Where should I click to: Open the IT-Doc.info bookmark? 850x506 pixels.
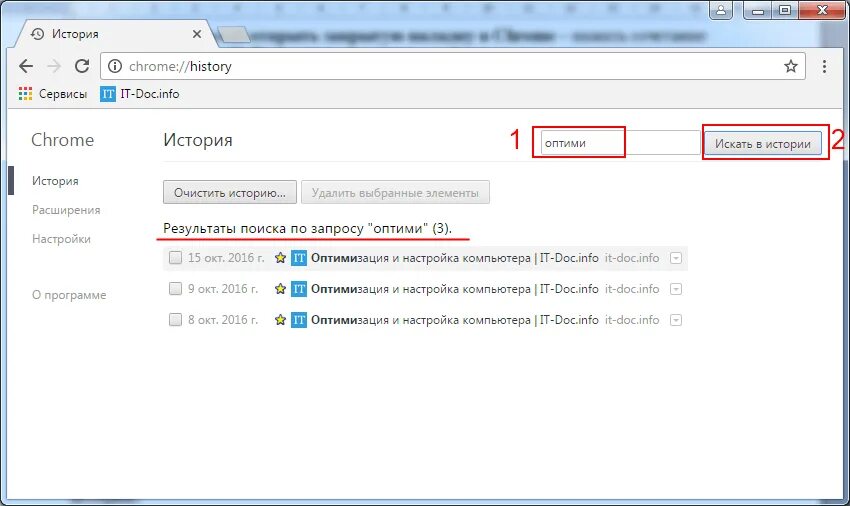click(x=140, y=94)
